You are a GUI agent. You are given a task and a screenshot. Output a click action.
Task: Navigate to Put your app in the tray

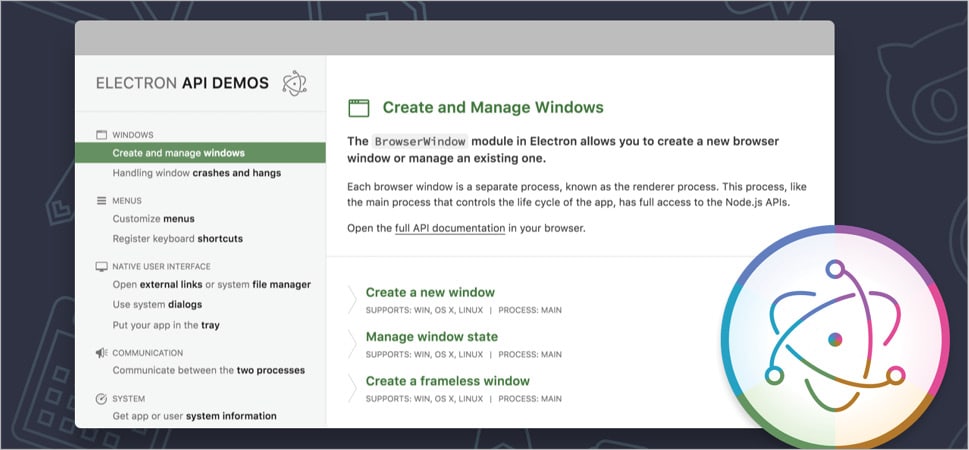pos(166,325)
